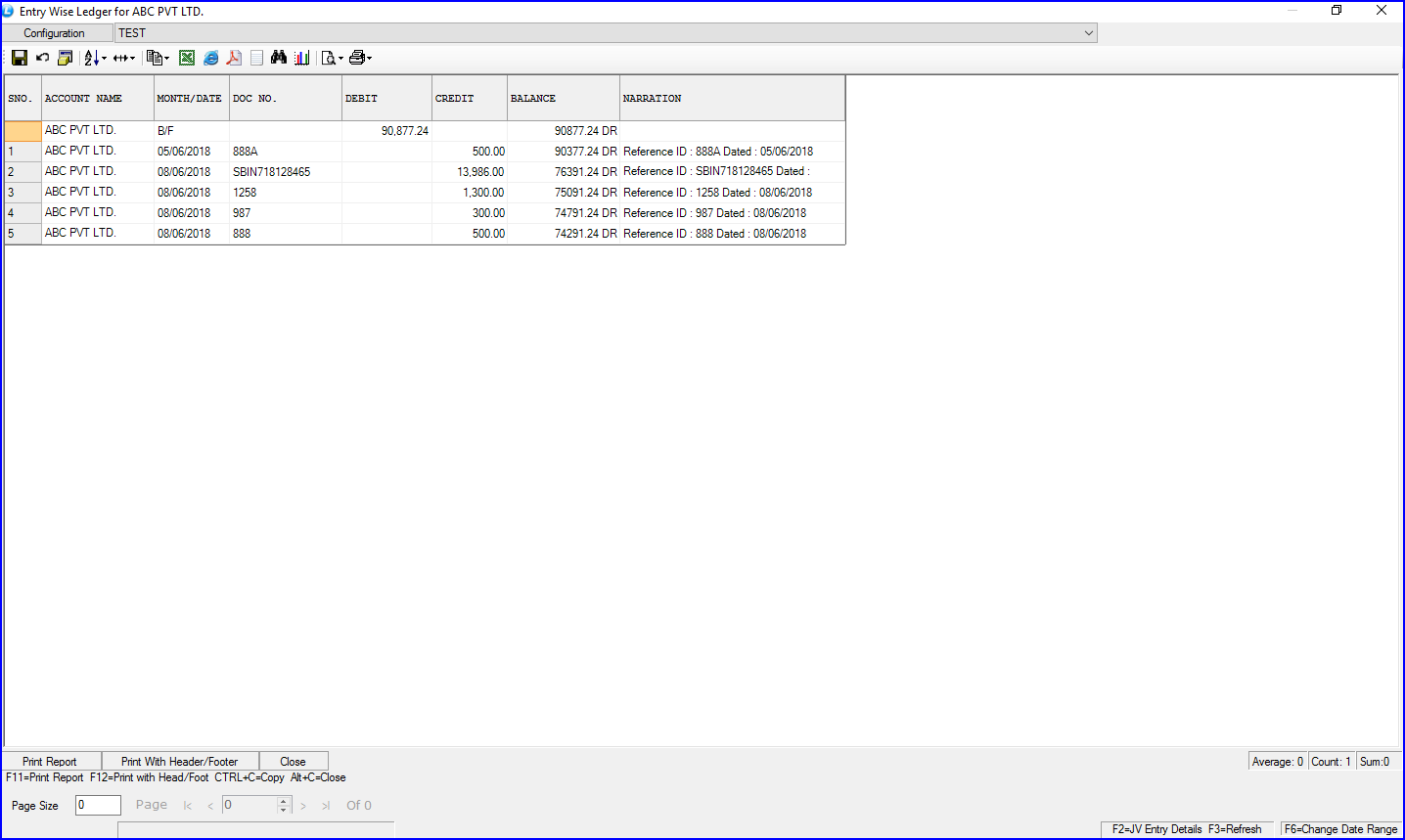Image resolution: width=1405 pixels, height=840 pixels.
Task: Click the Undo arrow icon
Action: click(x=42, y=58)
